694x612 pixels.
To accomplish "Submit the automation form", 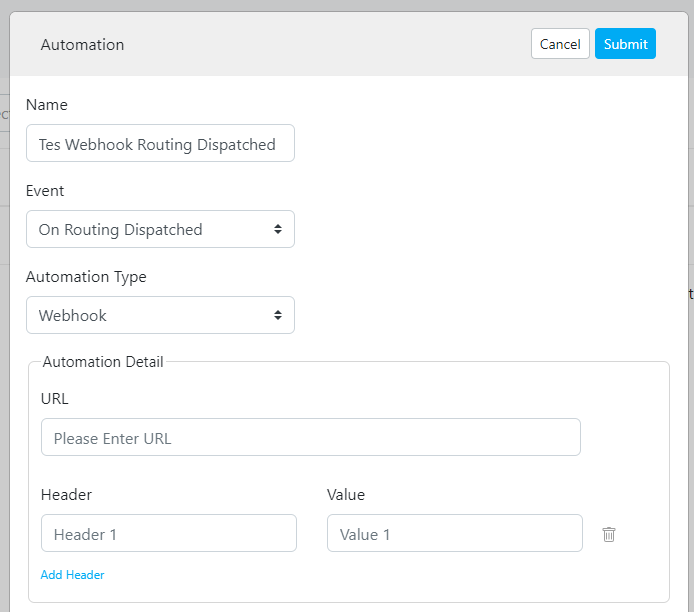I will (625, 44).
